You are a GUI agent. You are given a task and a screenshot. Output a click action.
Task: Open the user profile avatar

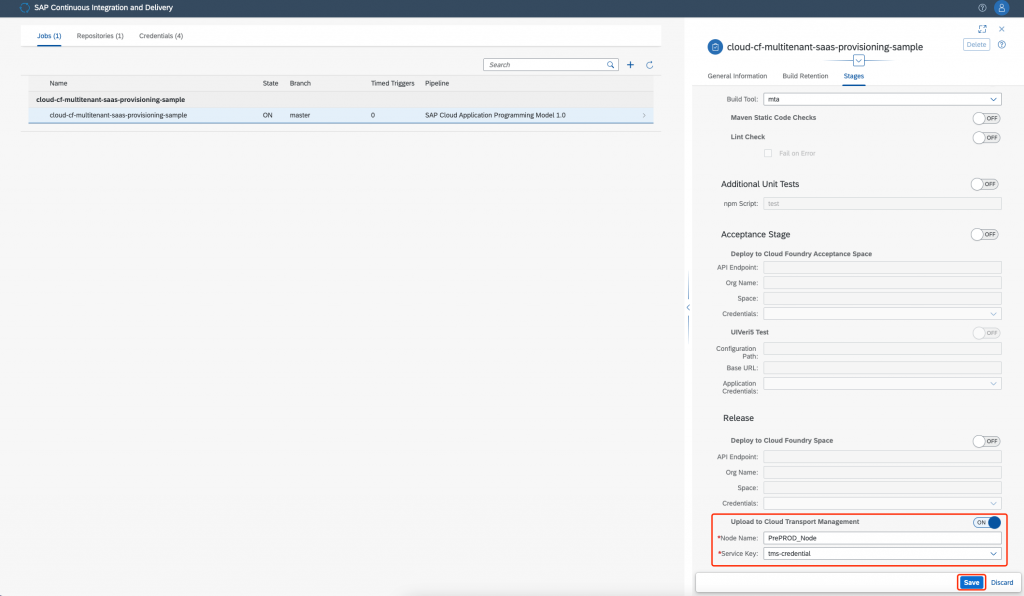tap(1001, 8)
